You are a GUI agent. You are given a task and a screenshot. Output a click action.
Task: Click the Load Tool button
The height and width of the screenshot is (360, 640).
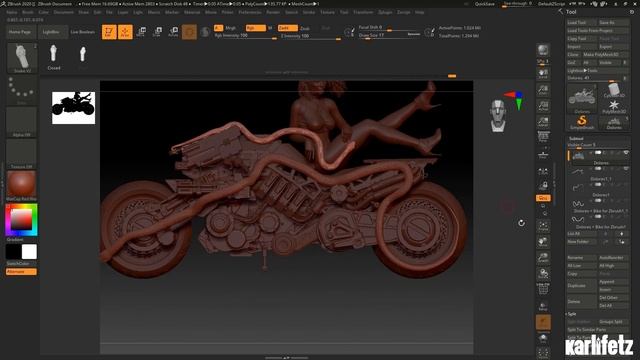click(582, 23)
